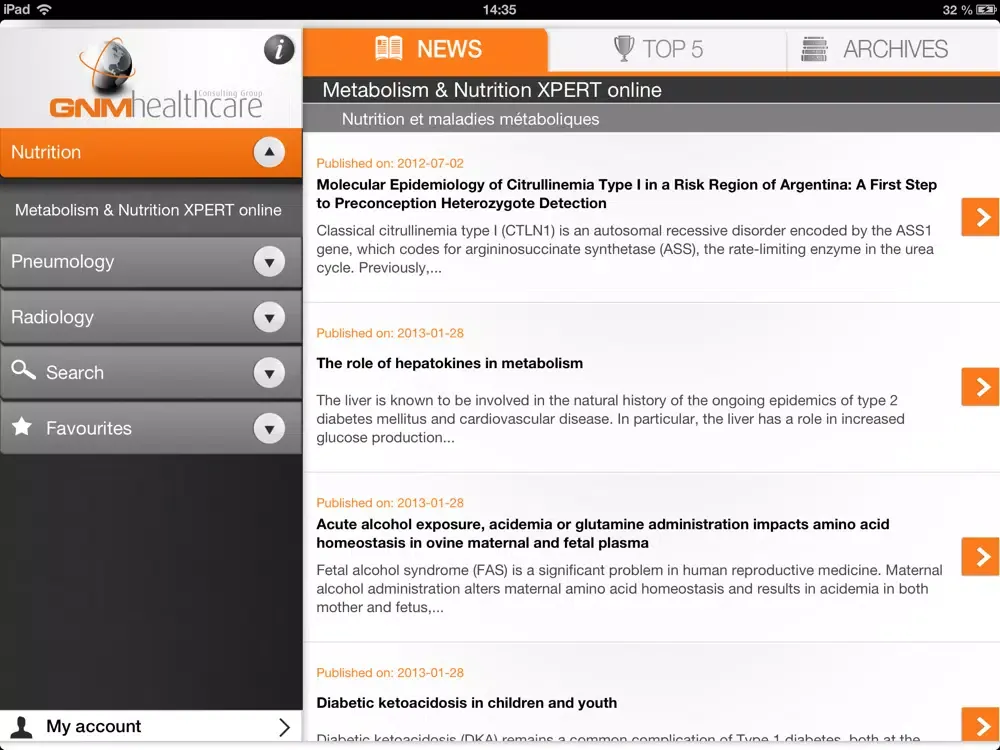Click the Fetal alcohol syndrome summary text

tap(629, 588)
